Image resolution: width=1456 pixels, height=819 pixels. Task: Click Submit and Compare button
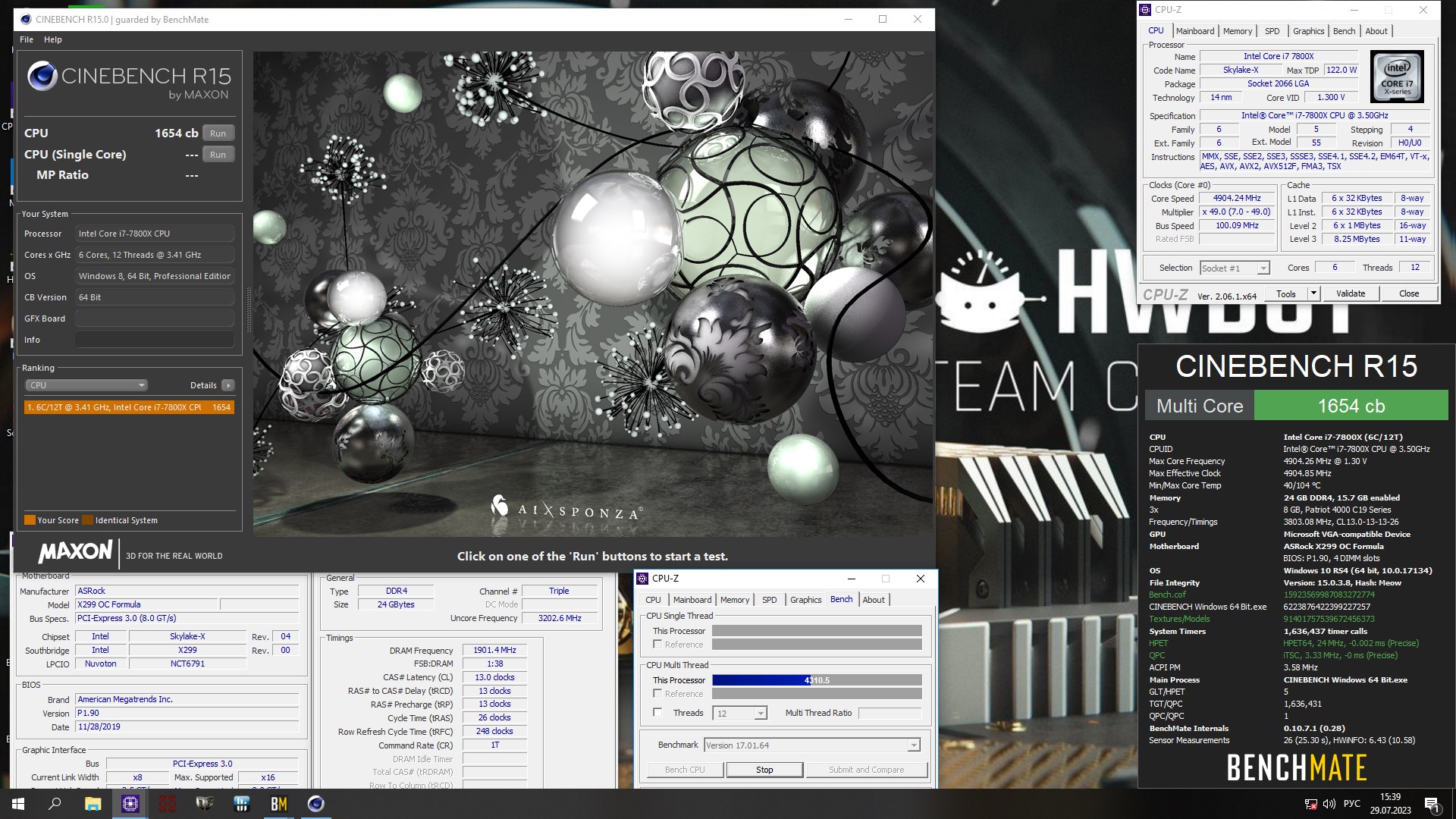(867, 770)
